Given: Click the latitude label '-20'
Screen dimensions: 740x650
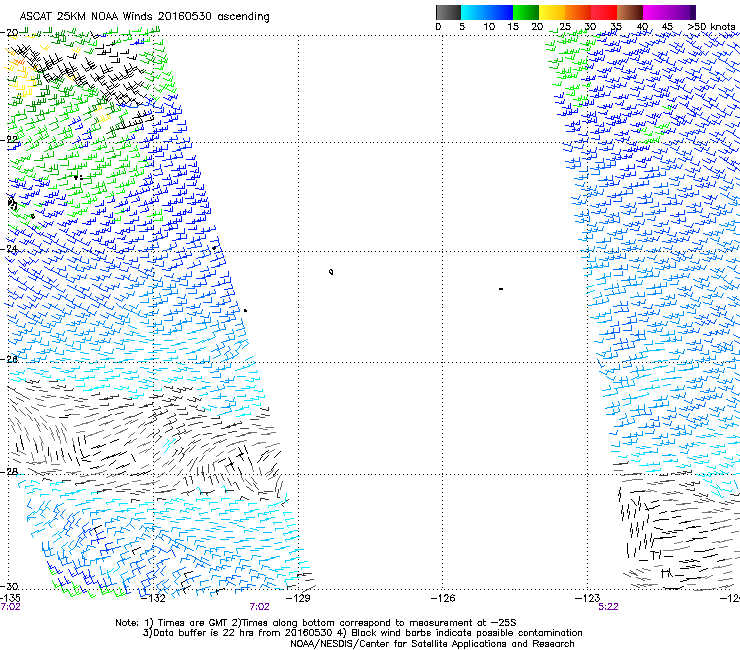Looking at the screenshot, I should point(10,32).
